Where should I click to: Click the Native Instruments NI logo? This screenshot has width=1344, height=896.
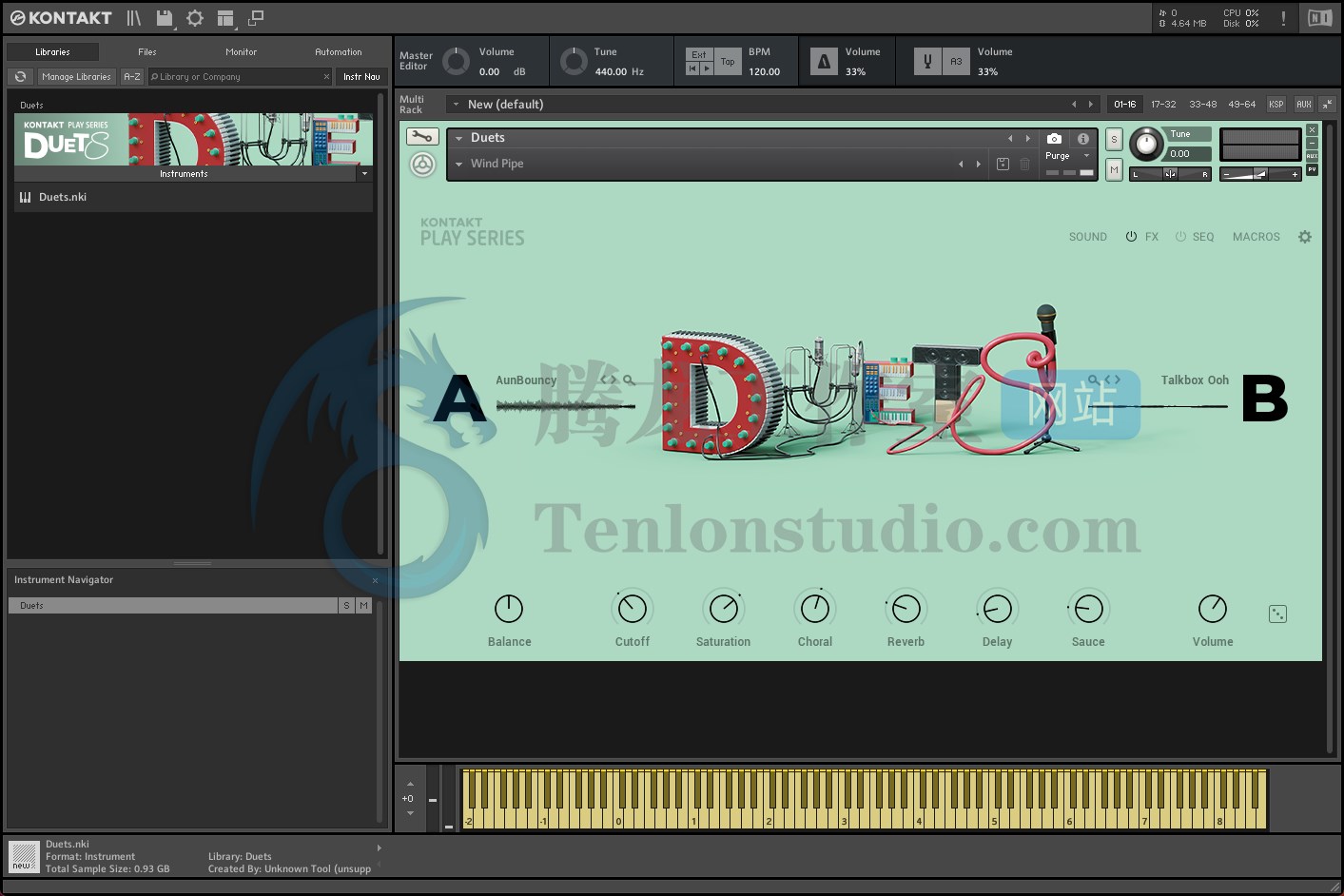[1319, 18]
